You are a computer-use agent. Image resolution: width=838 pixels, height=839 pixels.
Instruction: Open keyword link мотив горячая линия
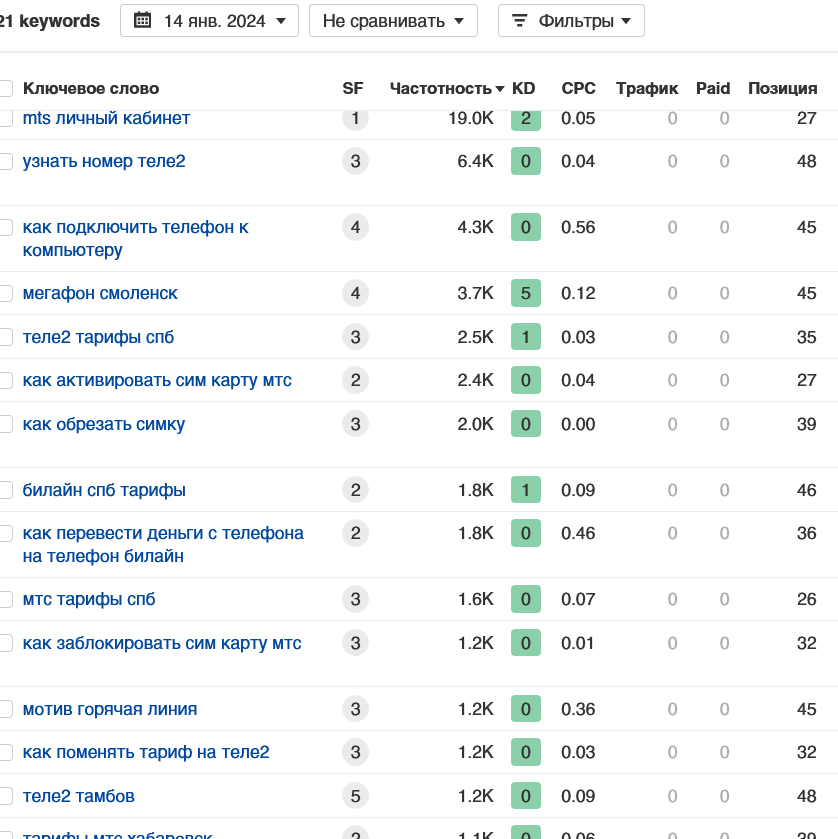point(110,709)
